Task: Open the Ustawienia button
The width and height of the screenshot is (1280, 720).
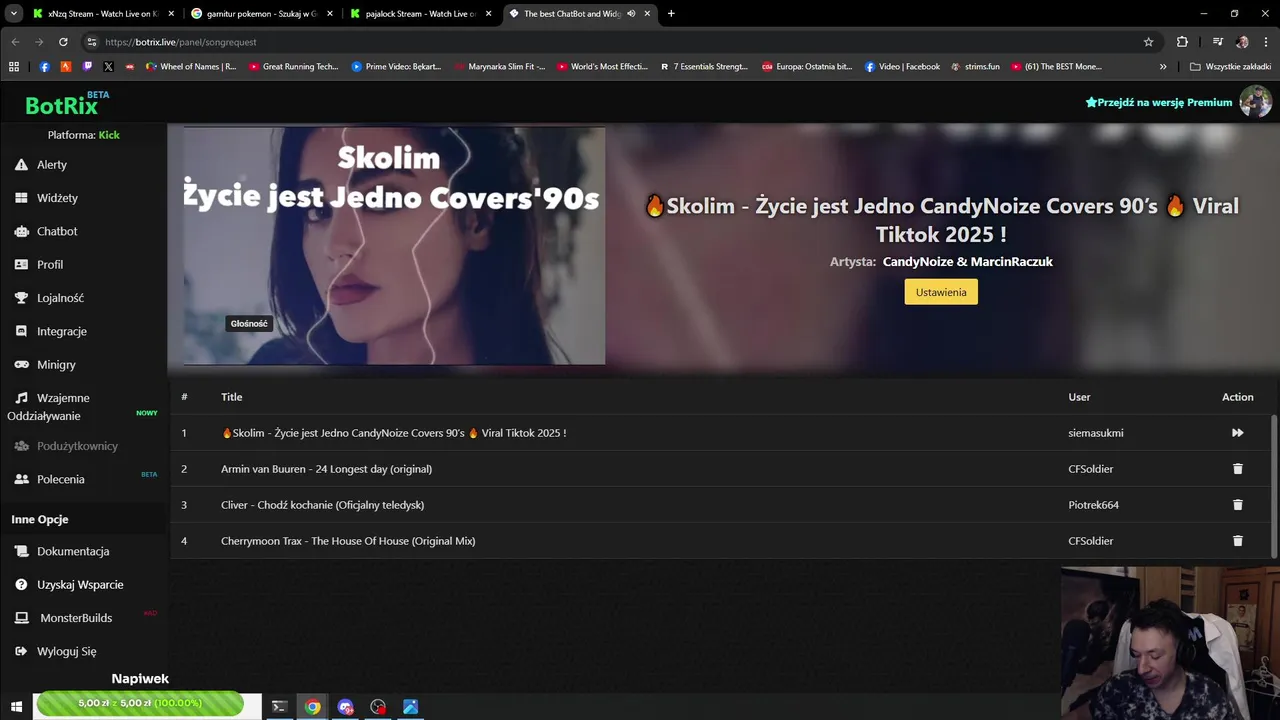Action: [x=941, y=292]
